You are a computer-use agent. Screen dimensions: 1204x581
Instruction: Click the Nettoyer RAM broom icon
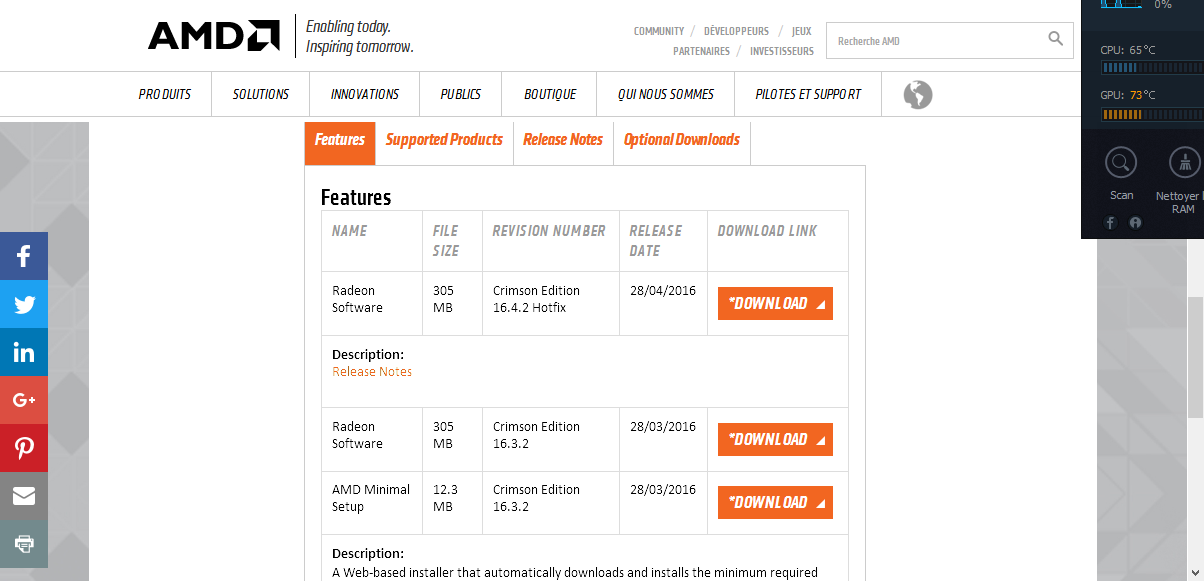[1185, 162]
